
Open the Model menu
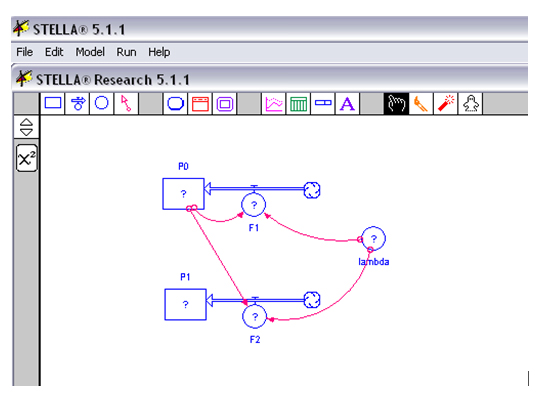(x=90, y=52)
